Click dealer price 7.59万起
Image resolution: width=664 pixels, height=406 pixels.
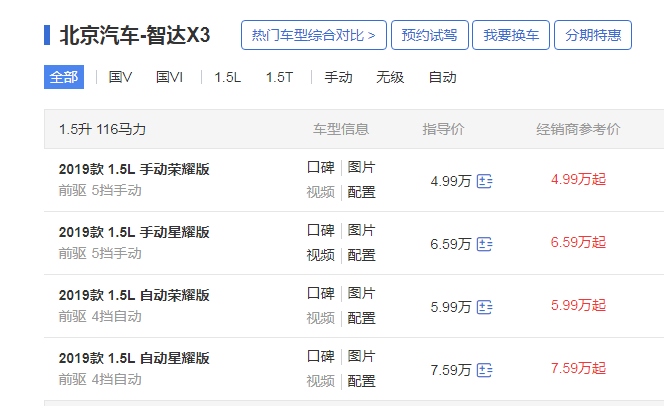pos(578,368)
